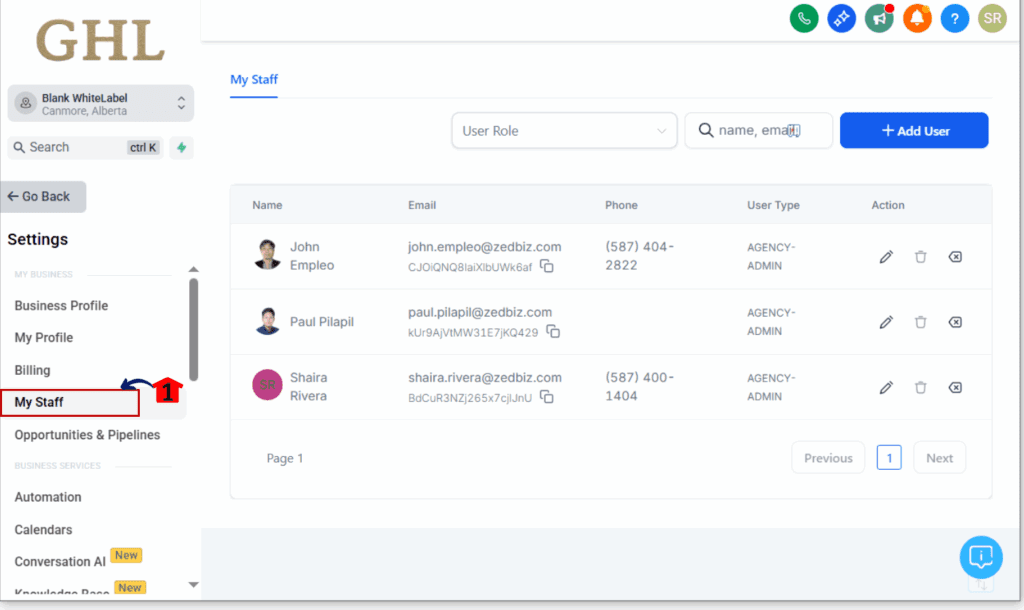Click the remove (x) icon for Paul Pilapil
The image size is (1024, 610).
[955, 322]
